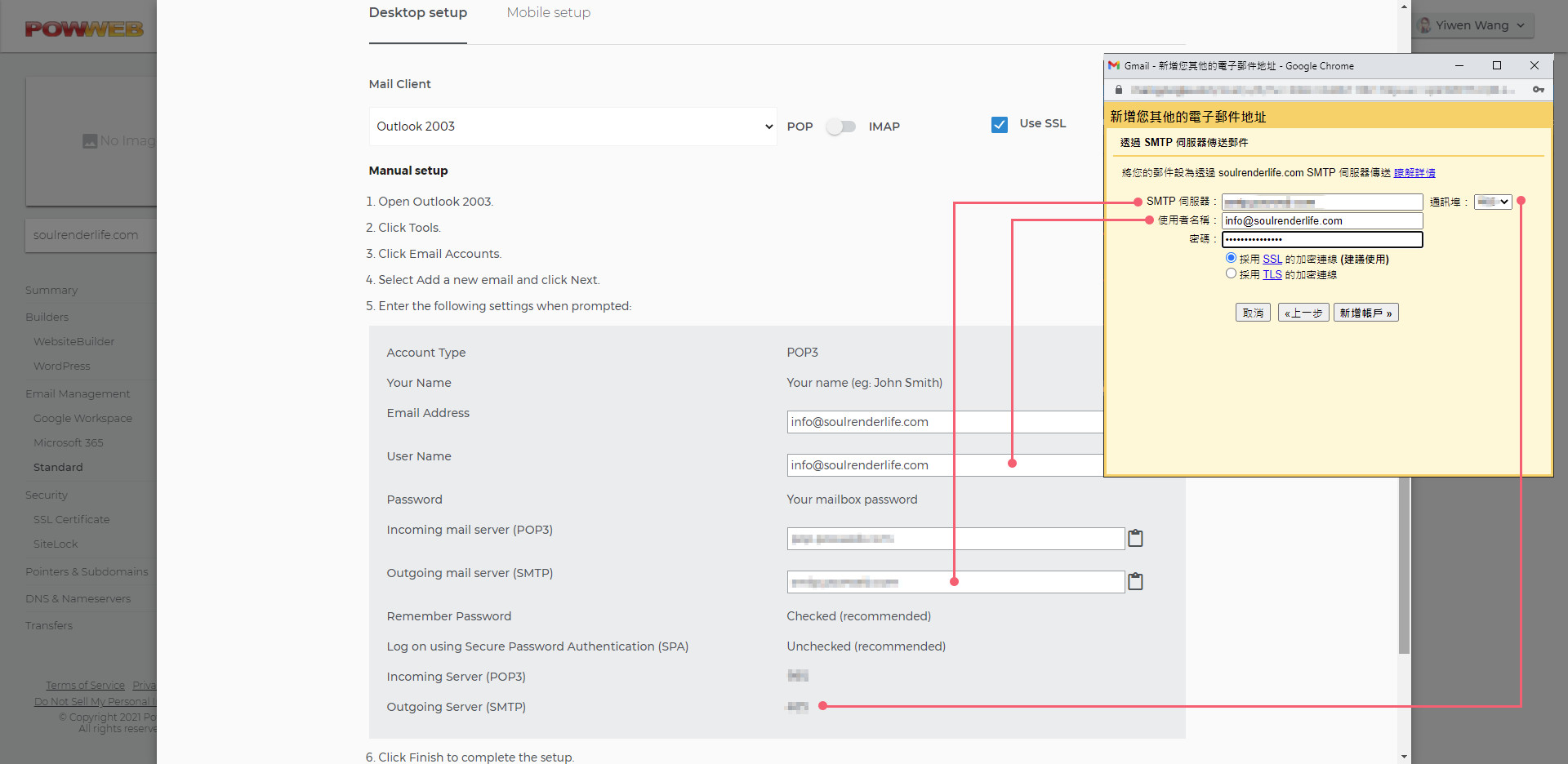Image resolution: width=1568 pixels, height=764 pixels.
Task: Click the PowWeb logo
Action: [x=84, y=29]
